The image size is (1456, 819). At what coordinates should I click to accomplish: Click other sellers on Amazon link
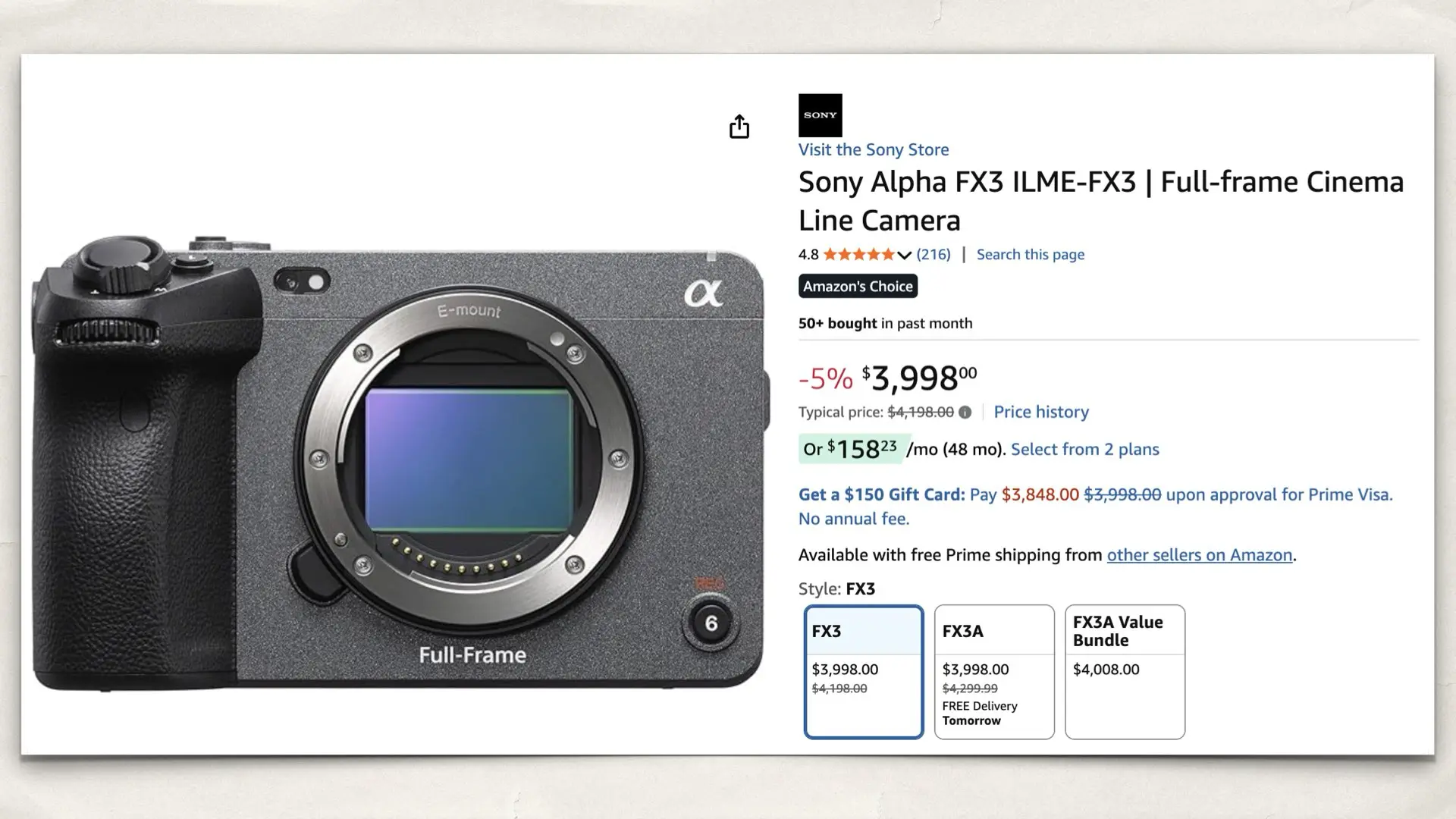(1200, 554)
